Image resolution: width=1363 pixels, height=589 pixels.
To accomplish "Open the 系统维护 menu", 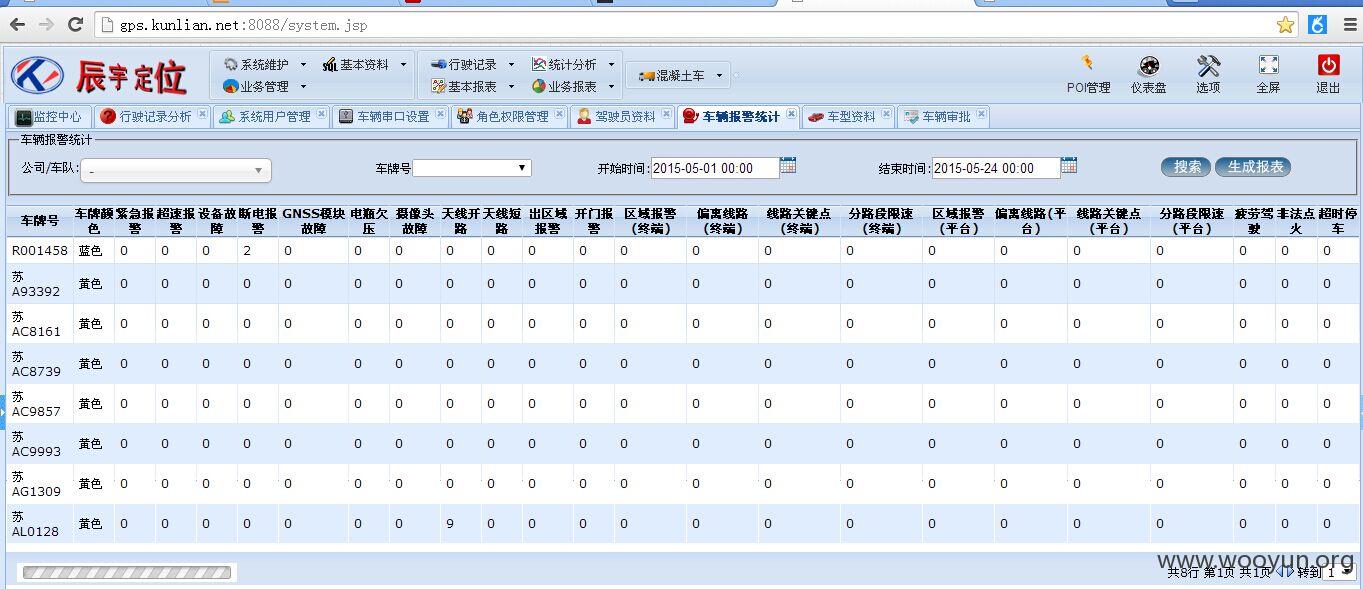I will 264,64.
